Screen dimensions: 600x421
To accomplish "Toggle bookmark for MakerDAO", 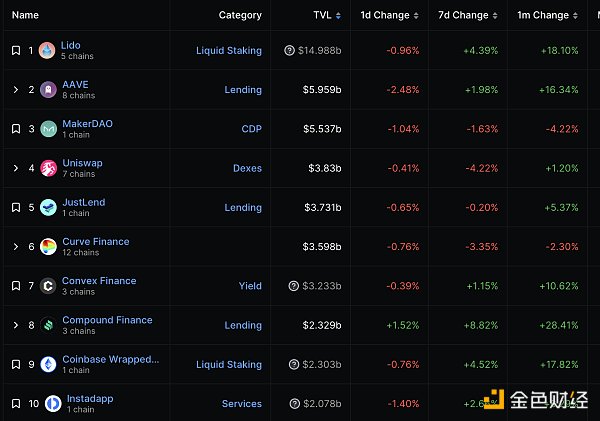I will [16, 129].
